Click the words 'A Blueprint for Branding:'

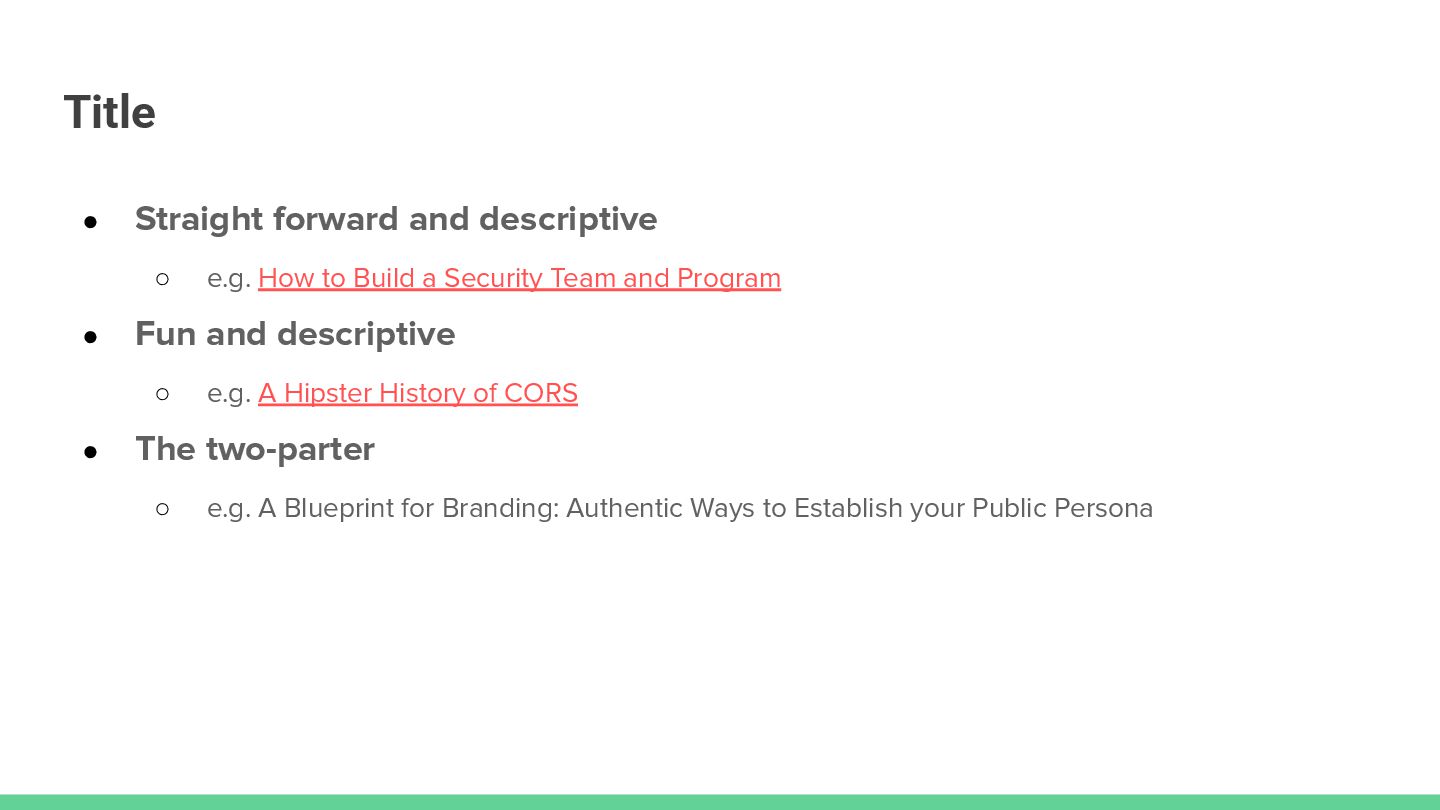408,508
